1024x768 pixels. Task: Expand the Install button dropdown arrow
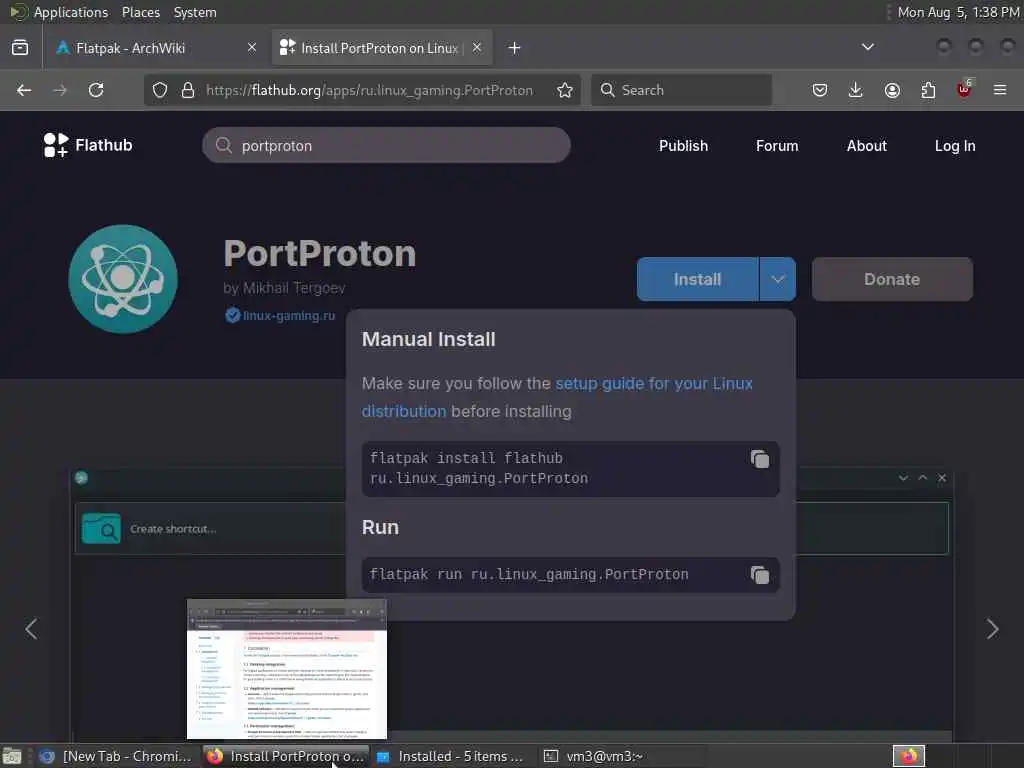click(777, 280)
